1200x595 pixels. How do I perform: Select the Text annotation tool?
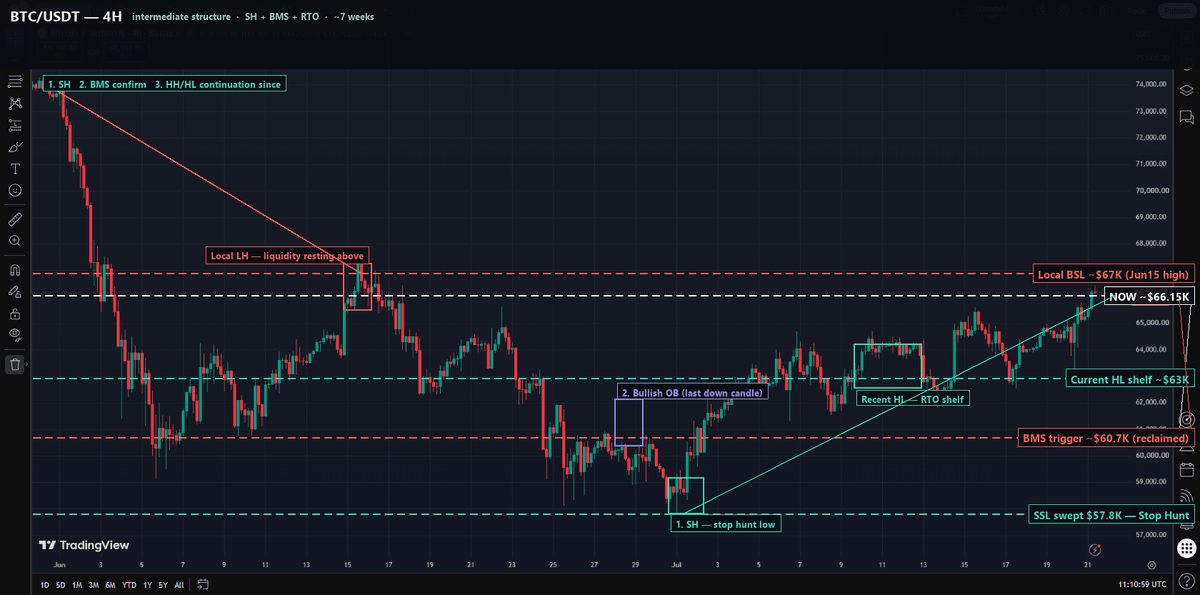(15, 168)
